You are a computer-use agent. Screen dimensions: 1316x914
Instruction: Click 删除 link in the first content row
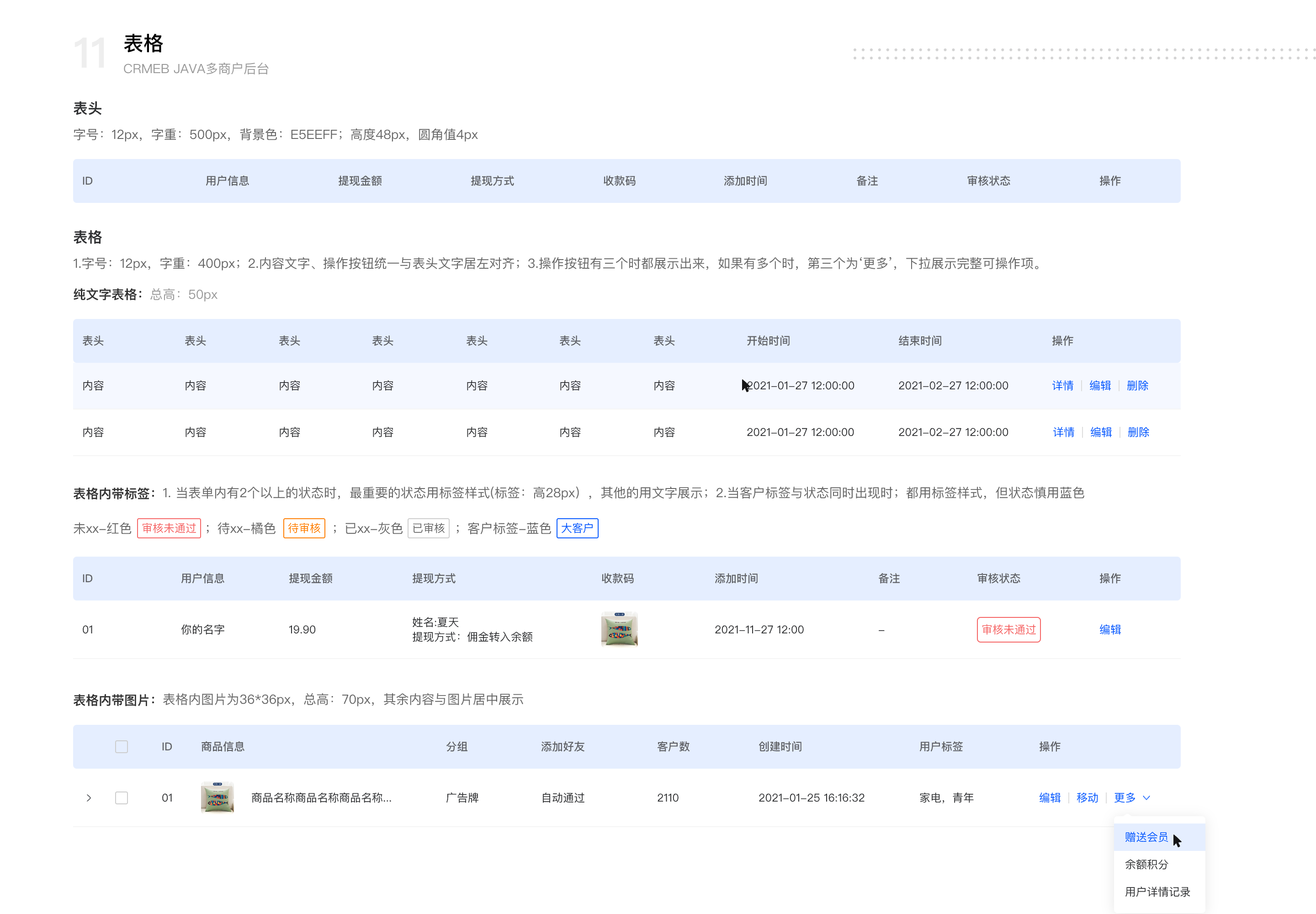point(1138,385)
